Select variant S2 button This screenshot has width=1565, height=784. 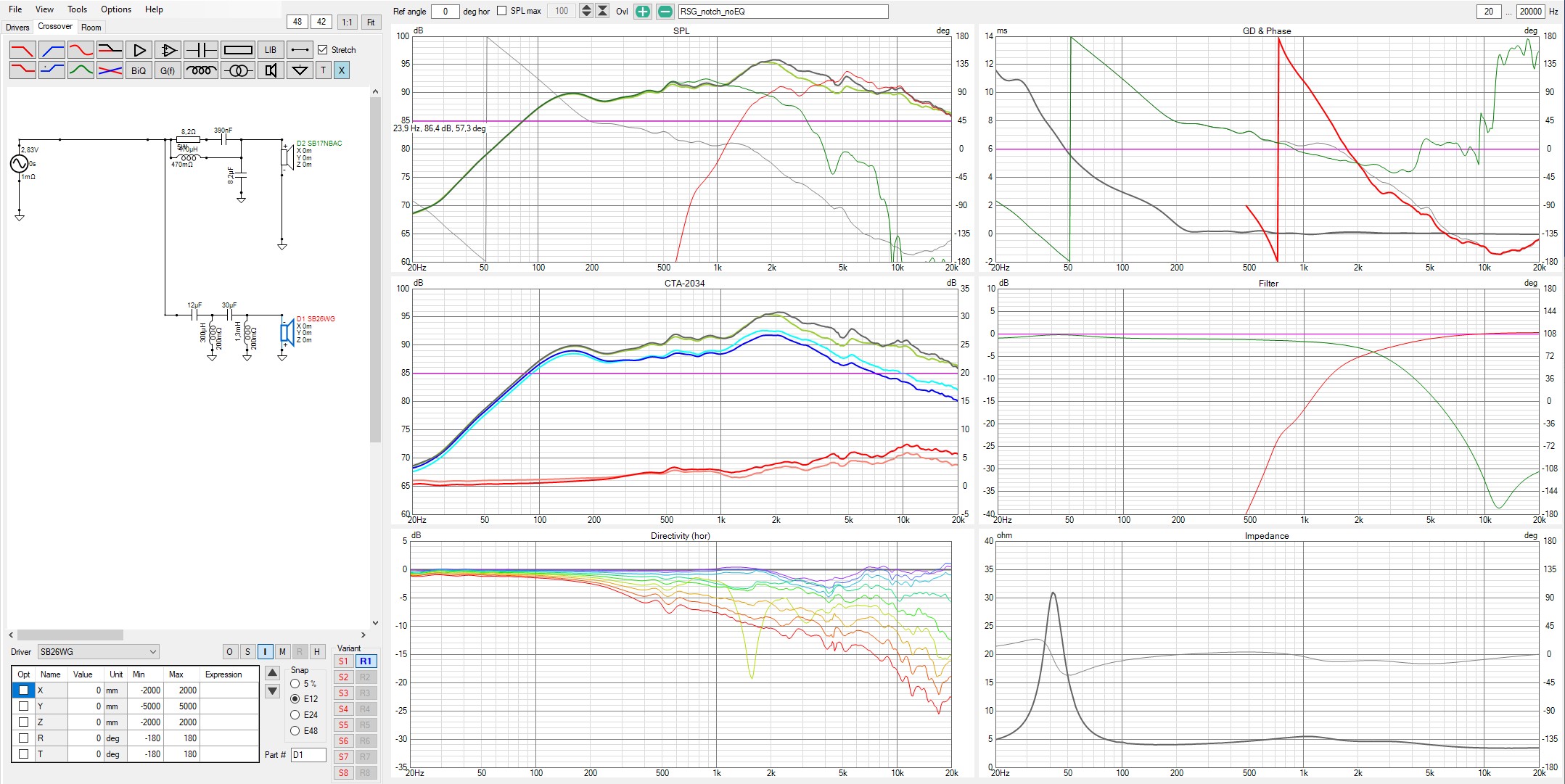[343, 677]
